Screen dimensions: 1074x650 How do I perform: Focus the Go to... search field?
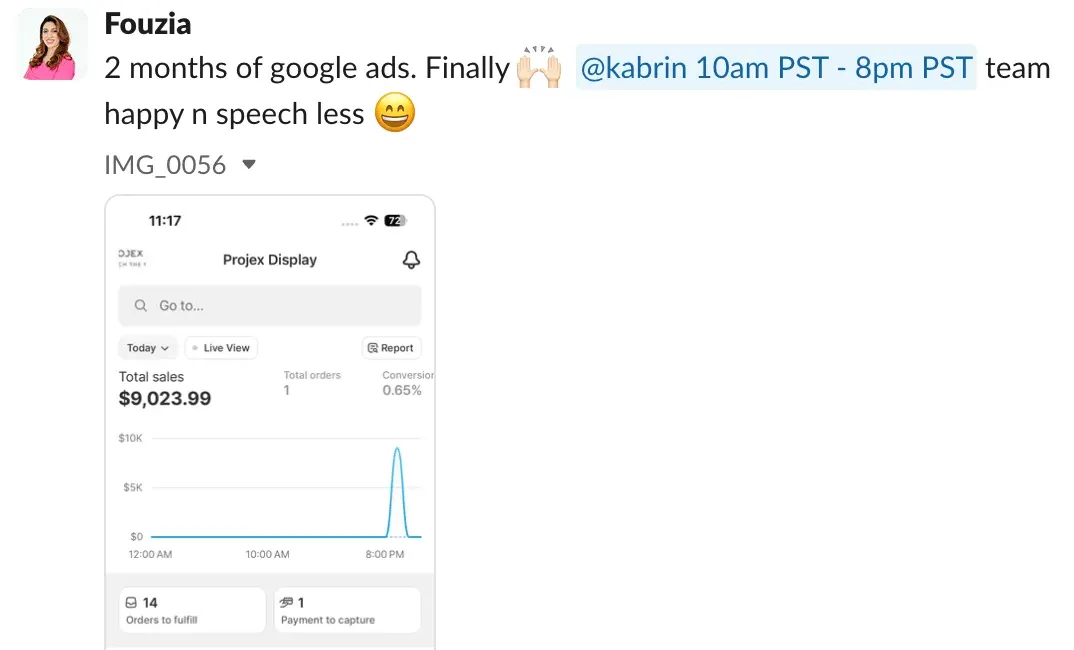click(x=270, y=305)
